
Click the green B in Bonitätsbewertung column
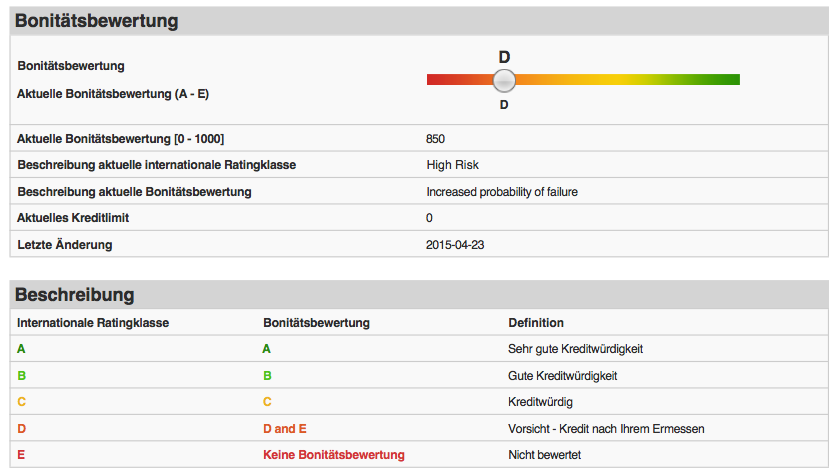point(267,376)
